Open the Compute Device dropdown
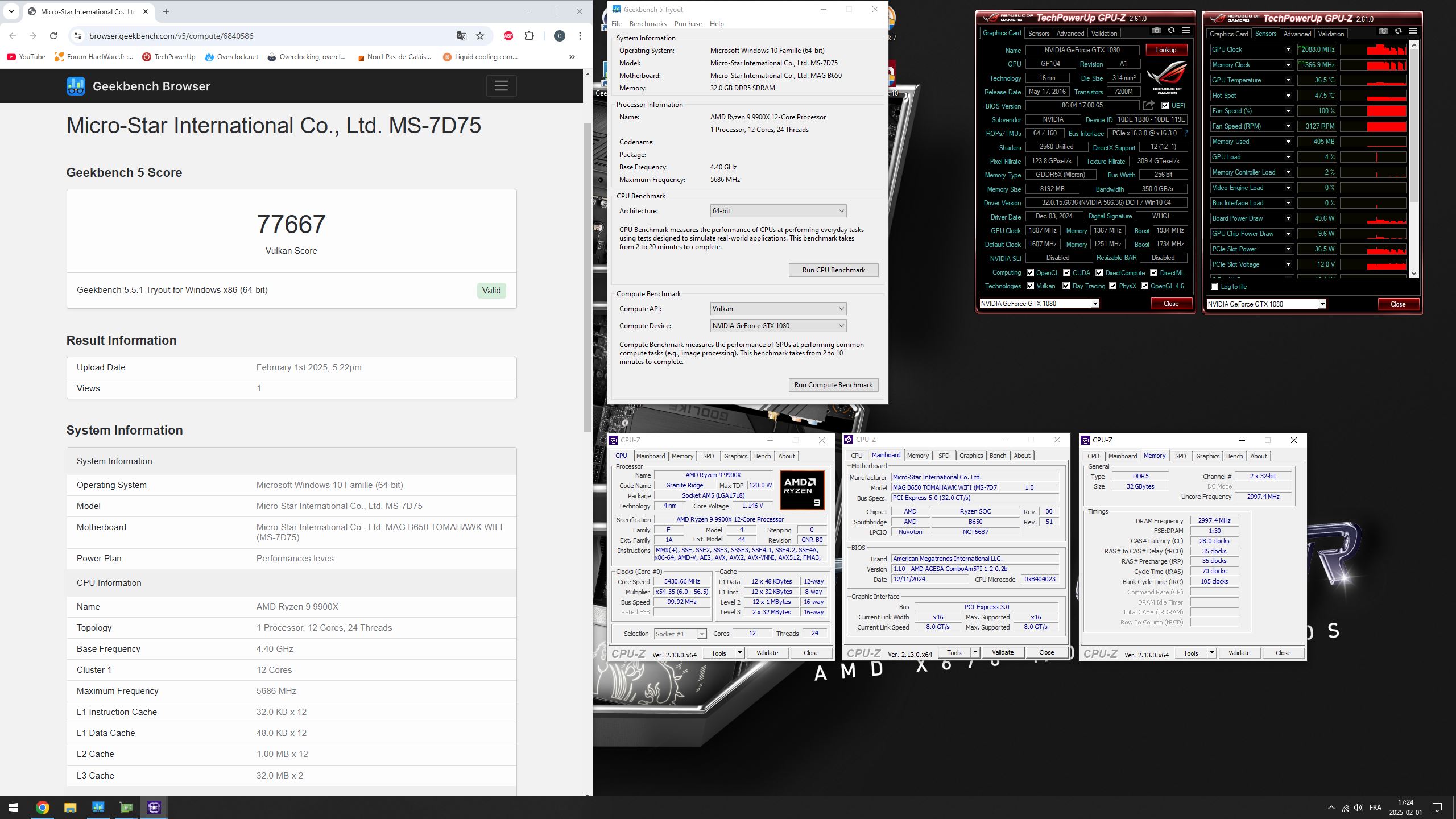 pyautogui.click(x=778, y=326)
